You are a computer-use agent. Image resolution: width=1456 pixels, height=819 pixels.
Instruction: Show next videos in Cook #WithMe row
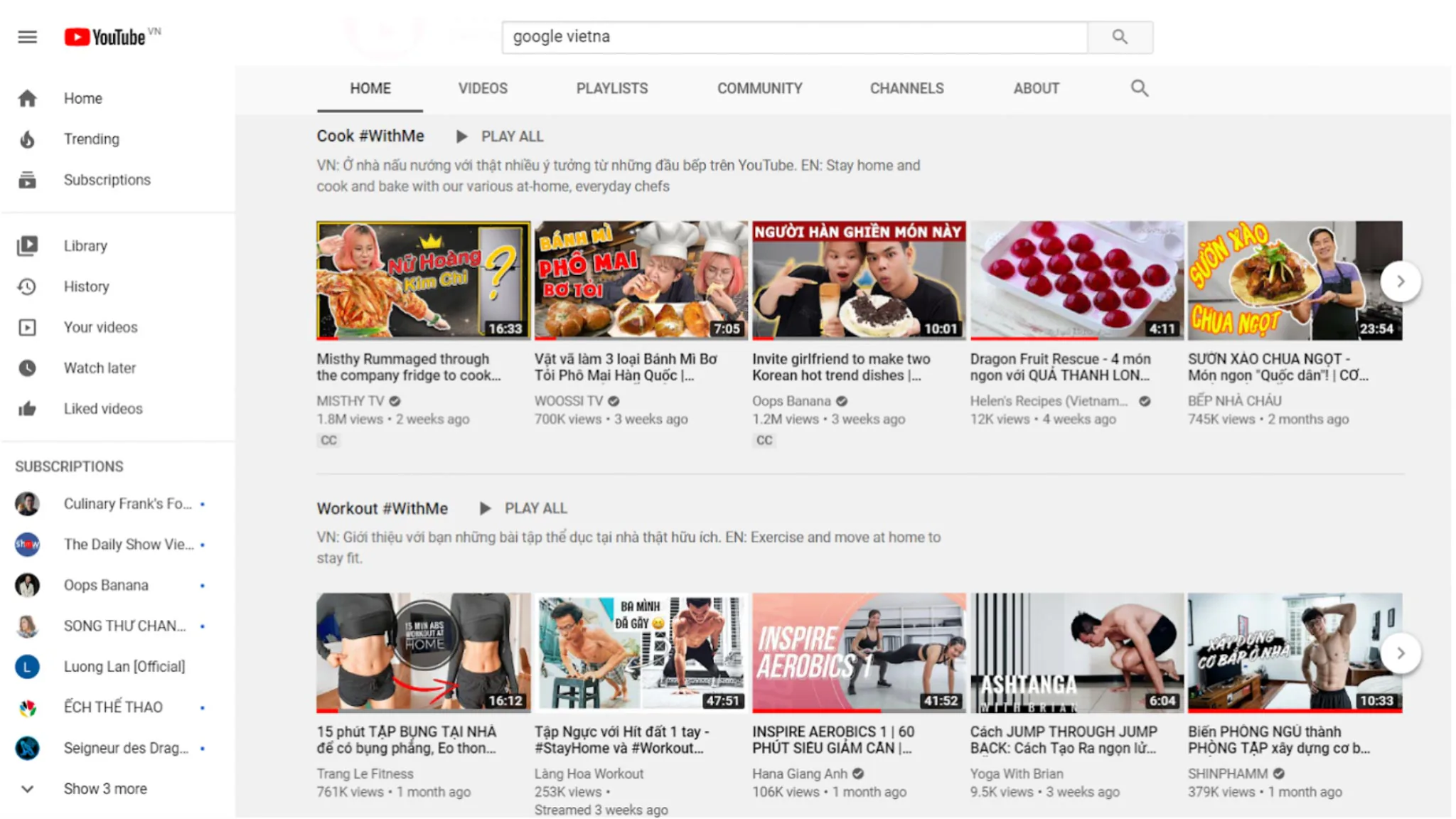(1401, 282)
